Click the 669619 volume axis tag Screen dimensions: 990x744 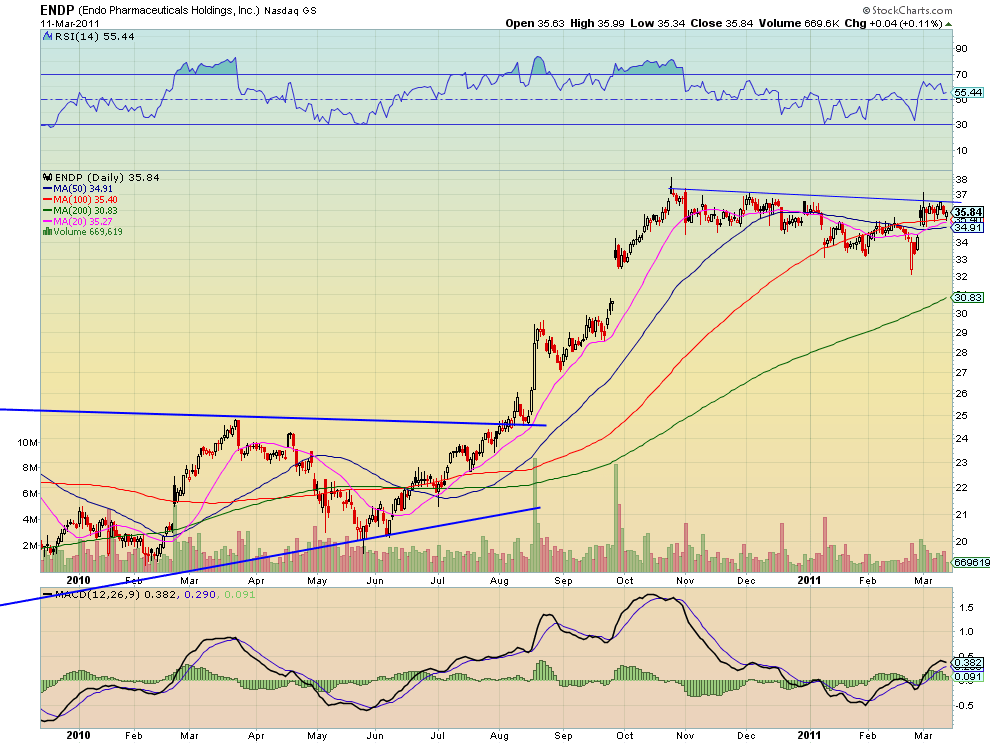[971, 562]
